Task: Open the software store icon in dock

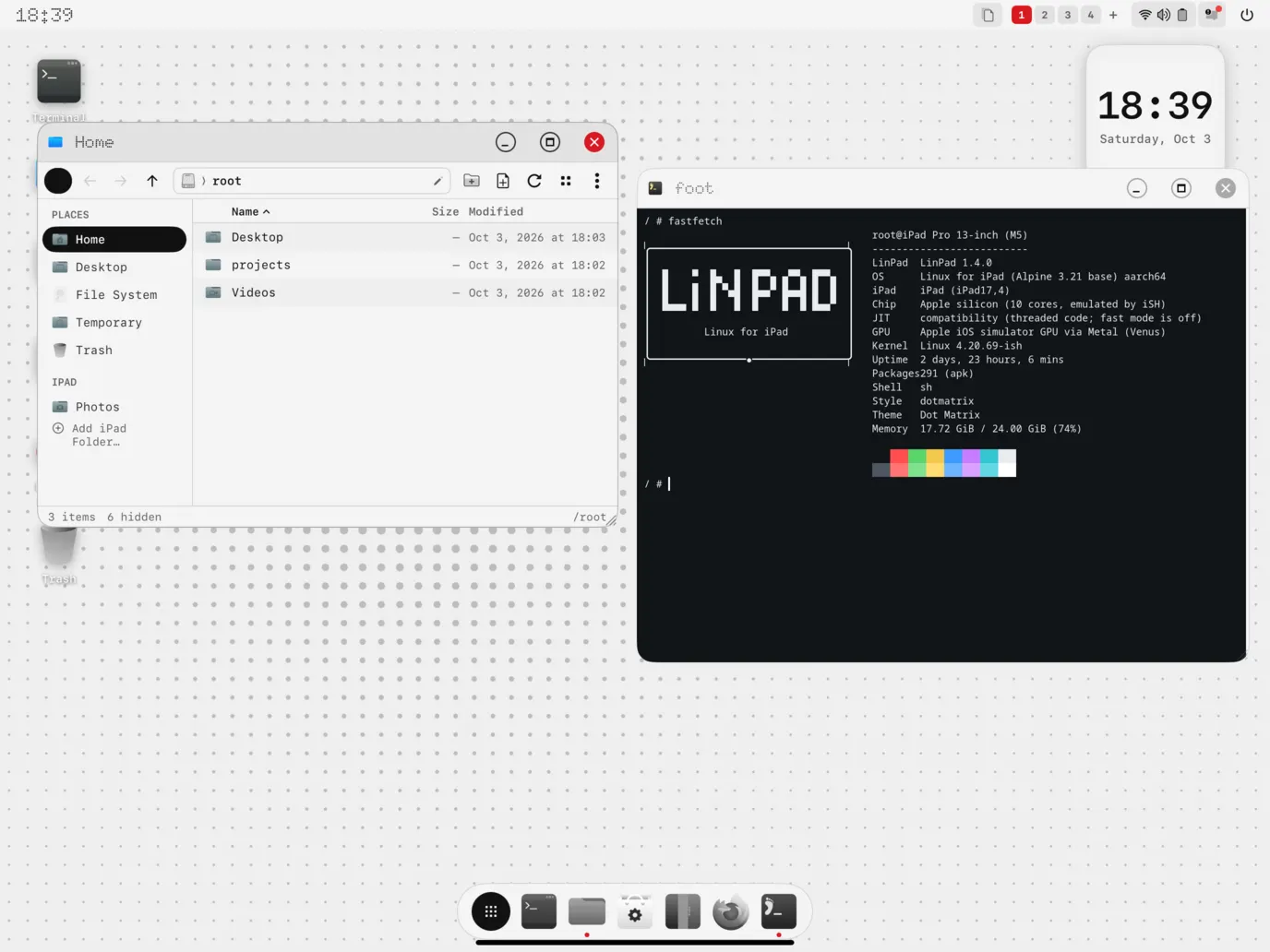Action: point(635,911)
